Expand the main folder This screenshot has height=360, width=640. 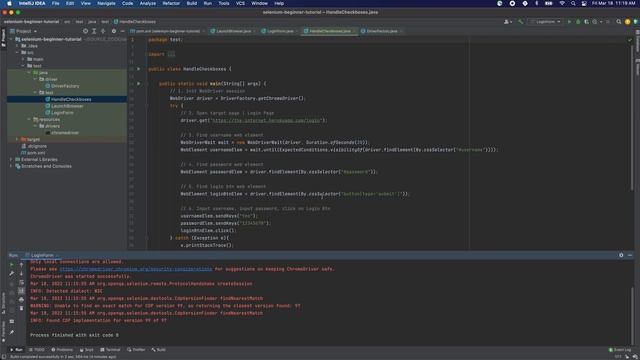coord(23,59)
